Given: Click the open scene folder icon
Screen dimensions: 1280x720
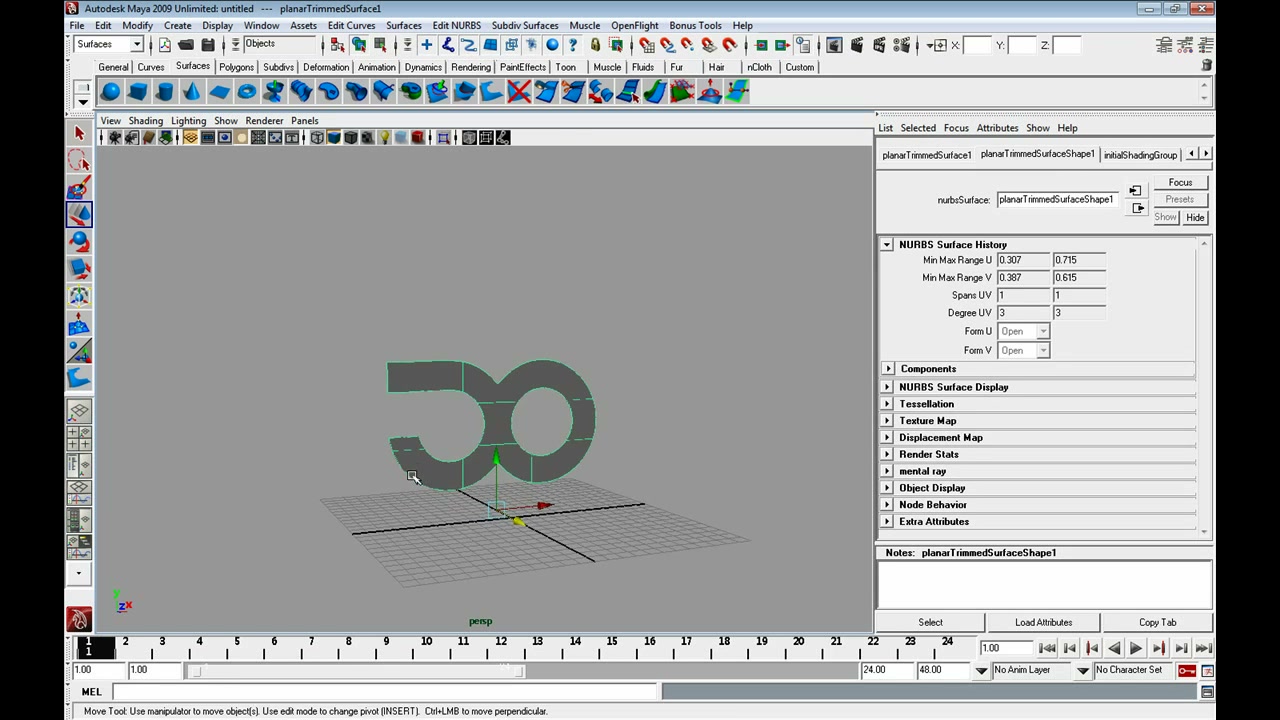Looking at the screenshot, I should point(186,45).
